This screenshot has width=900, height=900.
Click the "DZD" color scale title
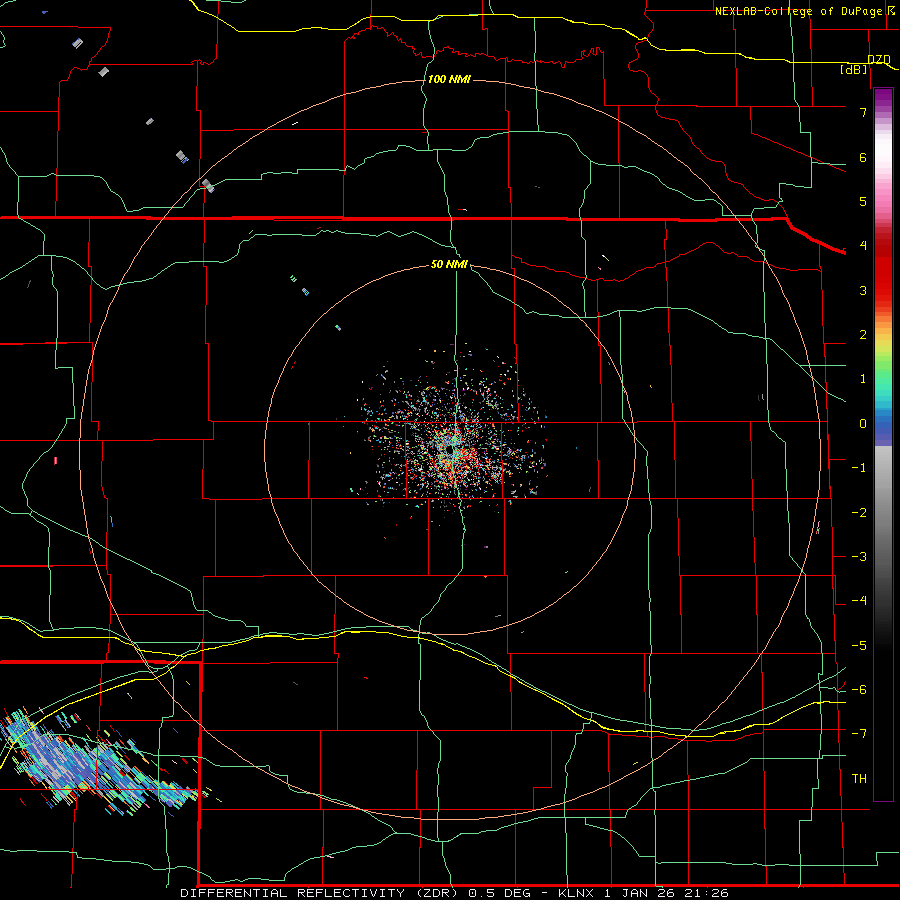pyautogui.click(x=879, y=59)
